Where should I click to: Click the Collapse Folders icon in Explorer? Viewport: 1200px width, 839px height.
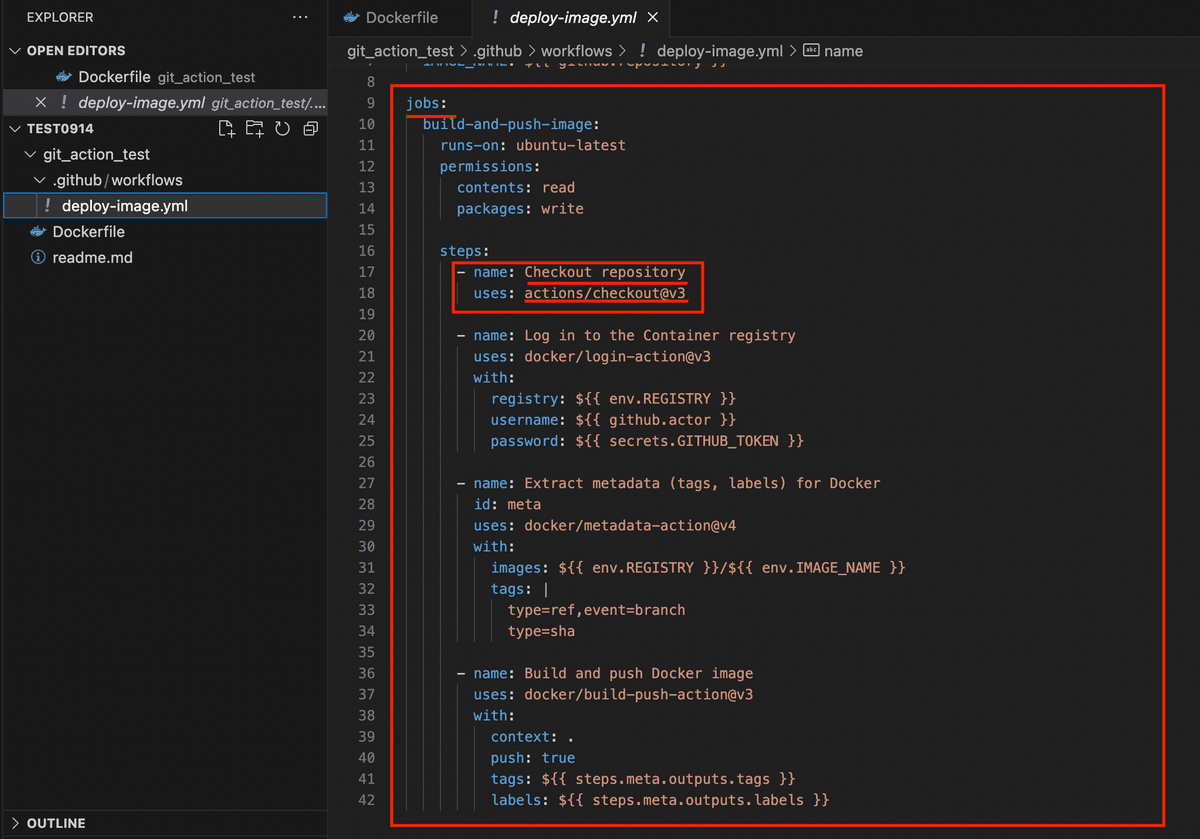pyautogui.click(x=310, y=128)
